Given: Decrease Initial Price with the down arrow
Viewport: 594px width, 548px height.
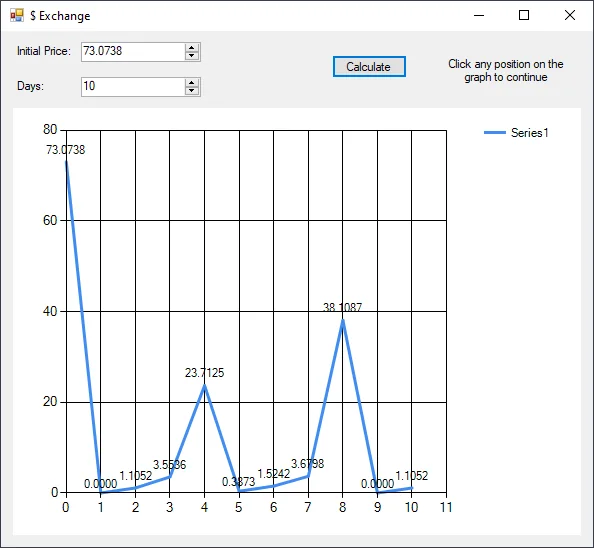Looking at the screenshot, I should point(192,56).
